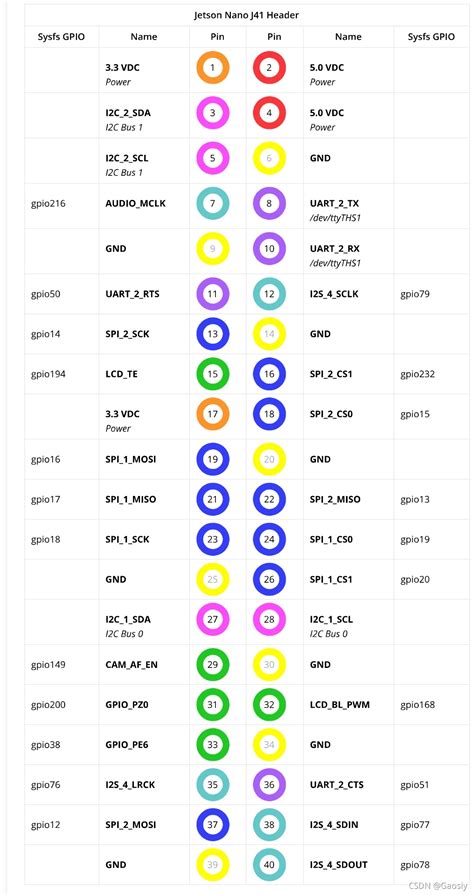Select the yellow GND pin 39 circle
Screen dimensions: 474x895
click(212, 865)
